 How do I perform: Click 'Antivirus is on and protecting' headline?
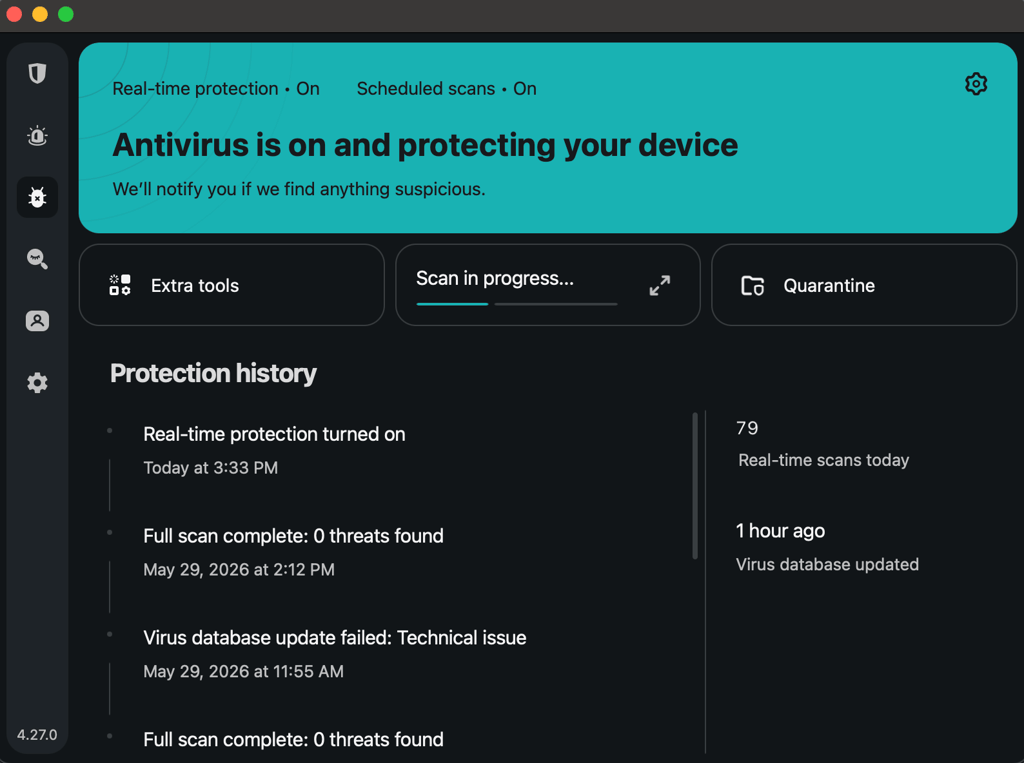click(x=425, y=145)
